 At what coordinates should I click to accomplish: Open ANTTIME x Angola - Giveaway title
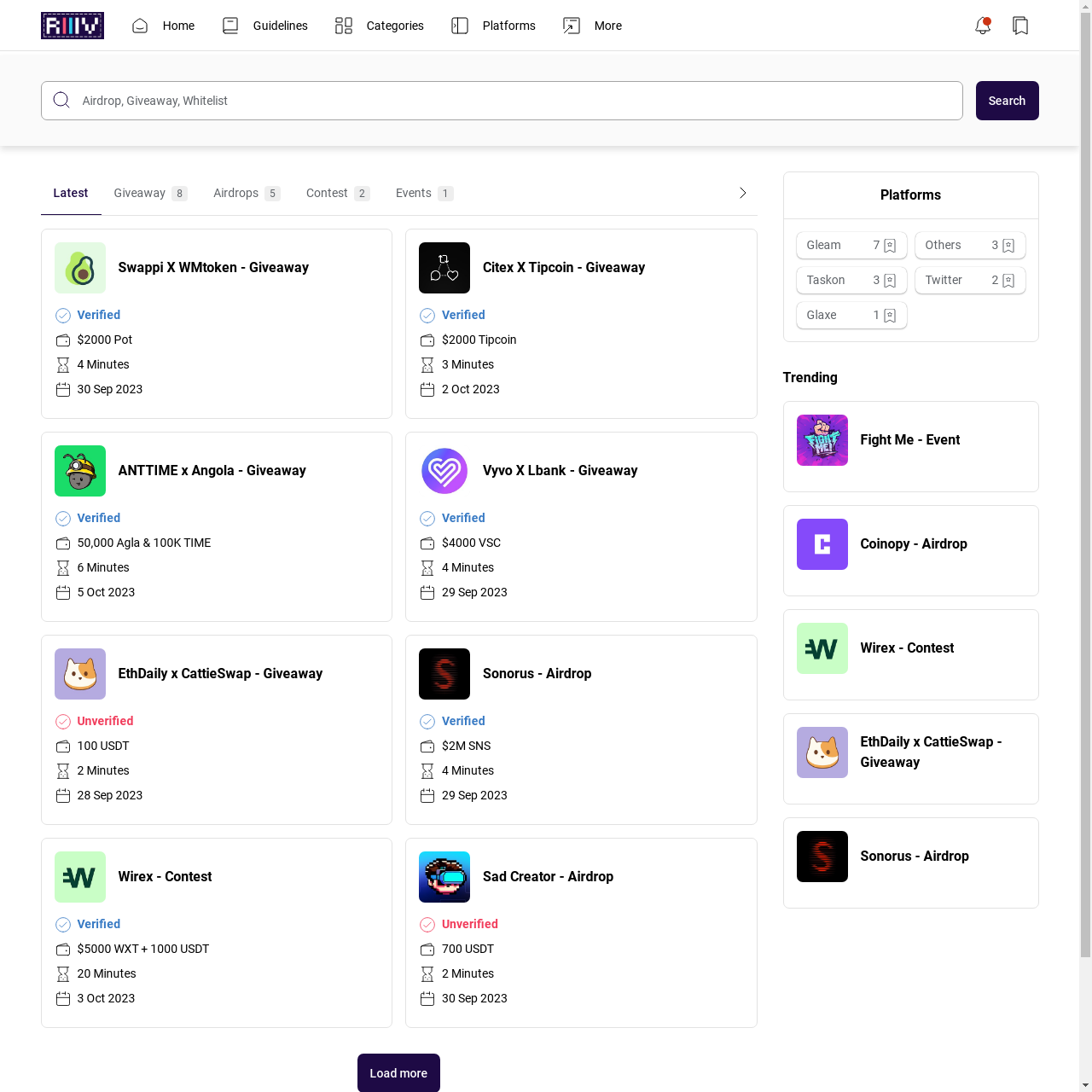(212, 471)
